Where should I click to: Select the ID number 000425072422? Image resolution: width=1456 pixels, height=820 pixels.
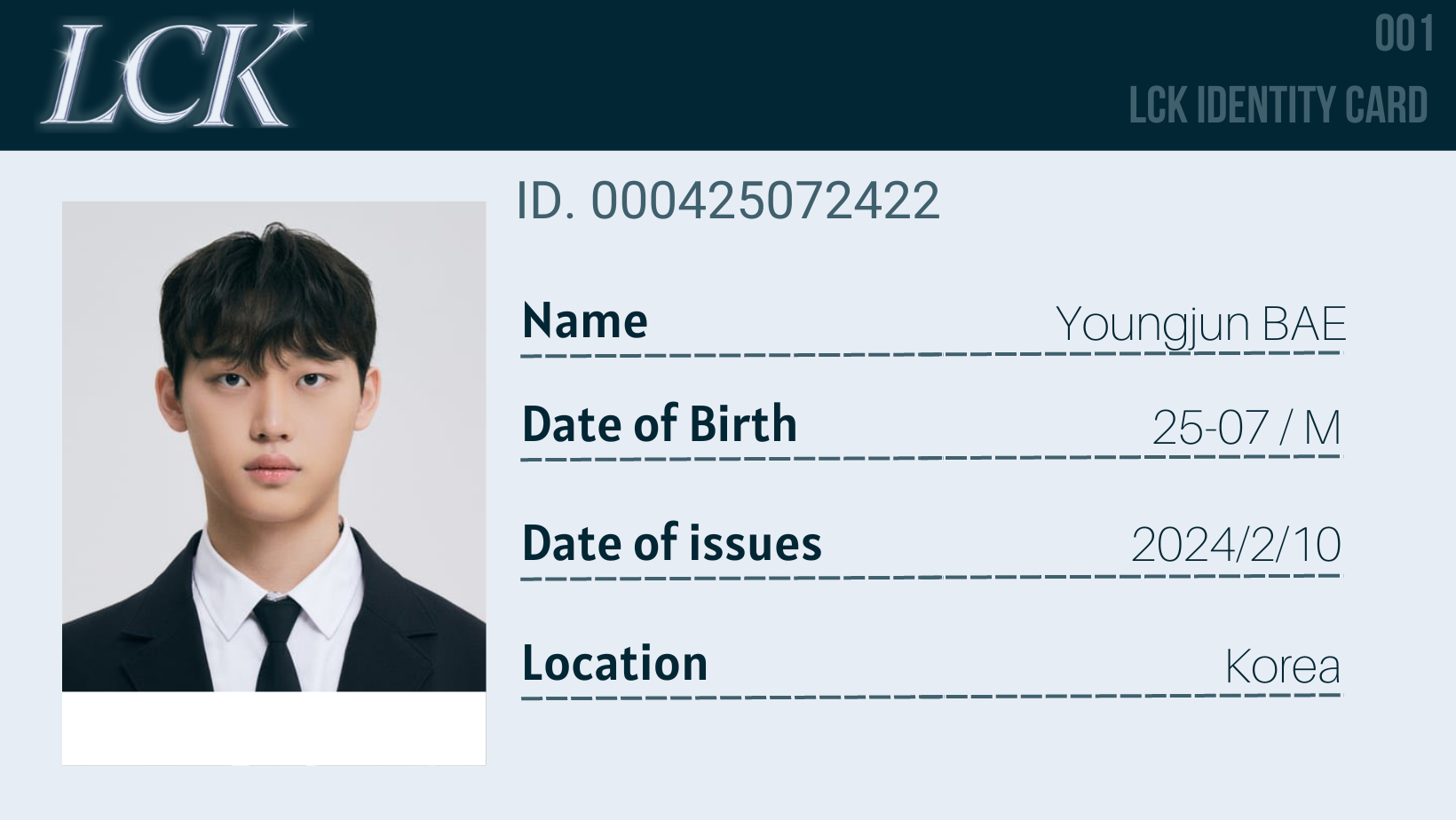(x=764, y=201)
